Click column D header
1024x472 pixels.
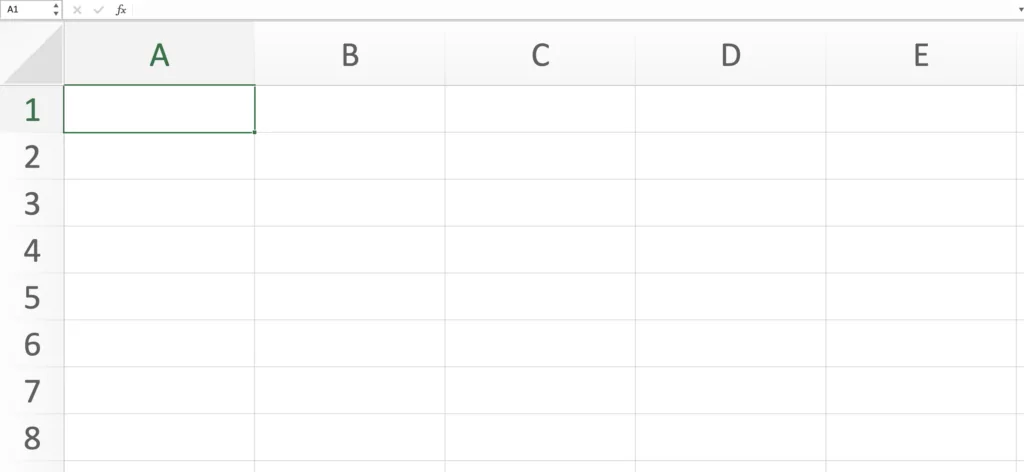tap(731, 55)
